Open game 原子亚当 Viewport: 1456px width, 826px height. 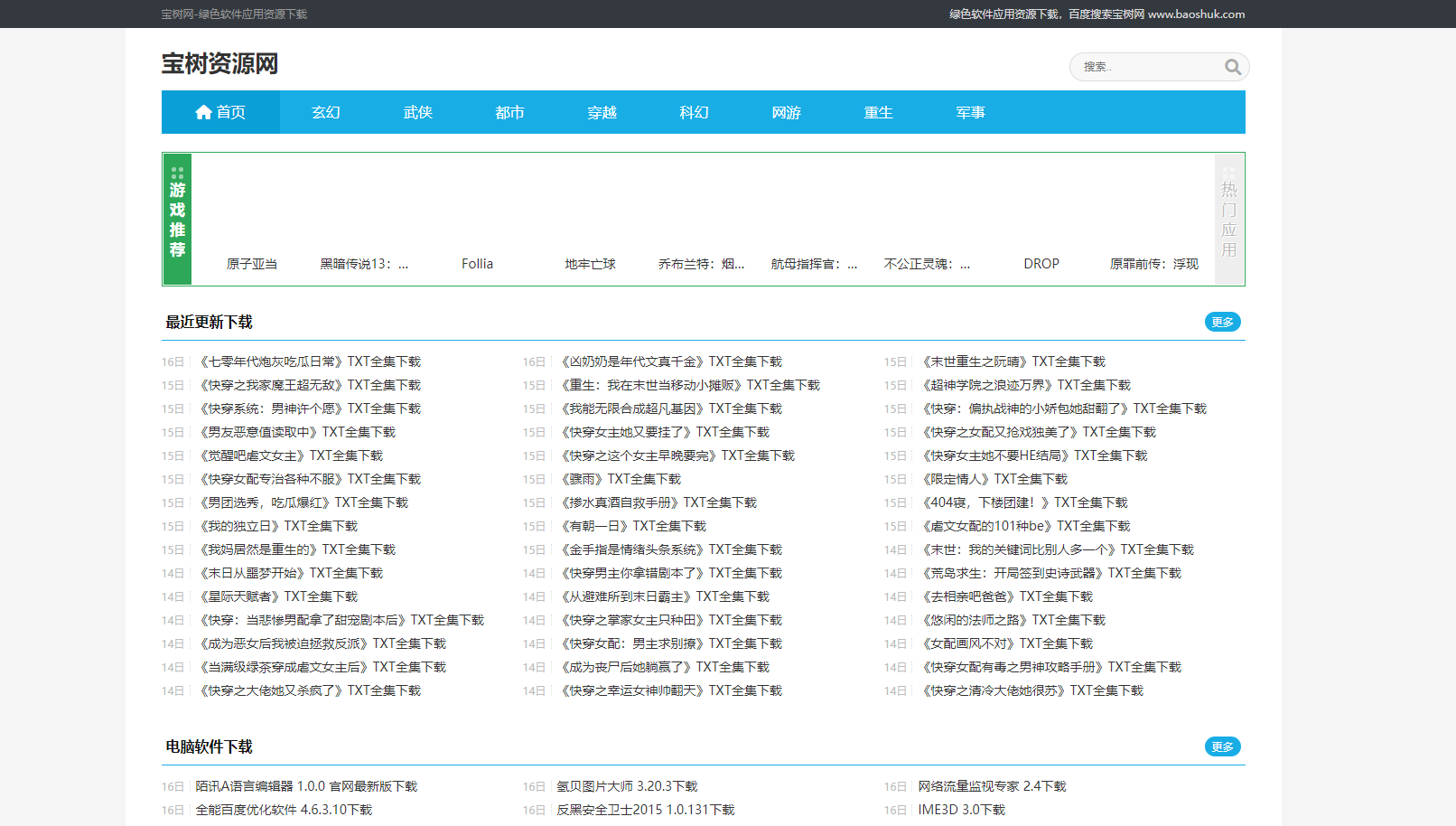[252, 264]
